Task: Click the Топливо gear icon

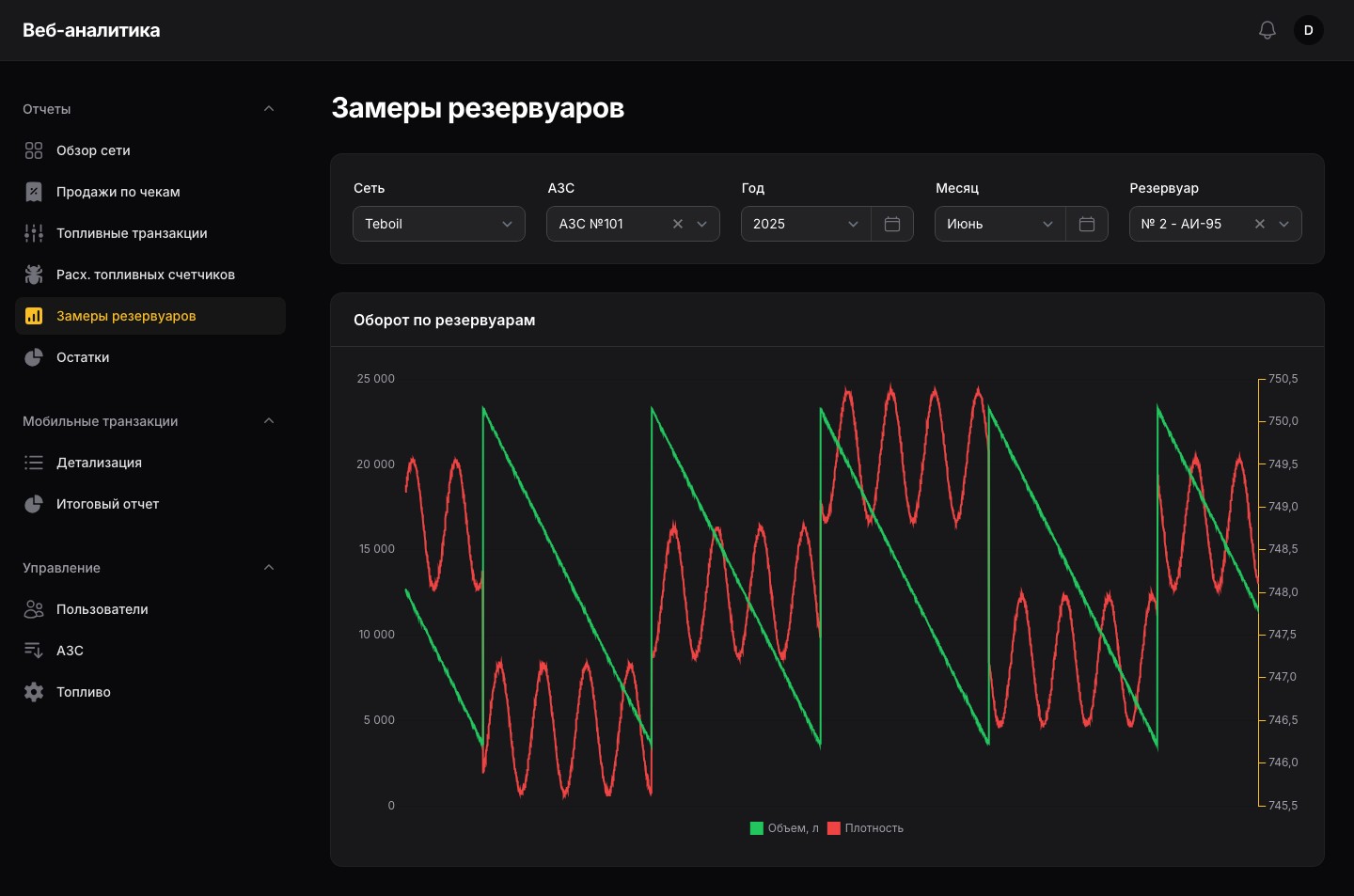Action: coord(34,692)
